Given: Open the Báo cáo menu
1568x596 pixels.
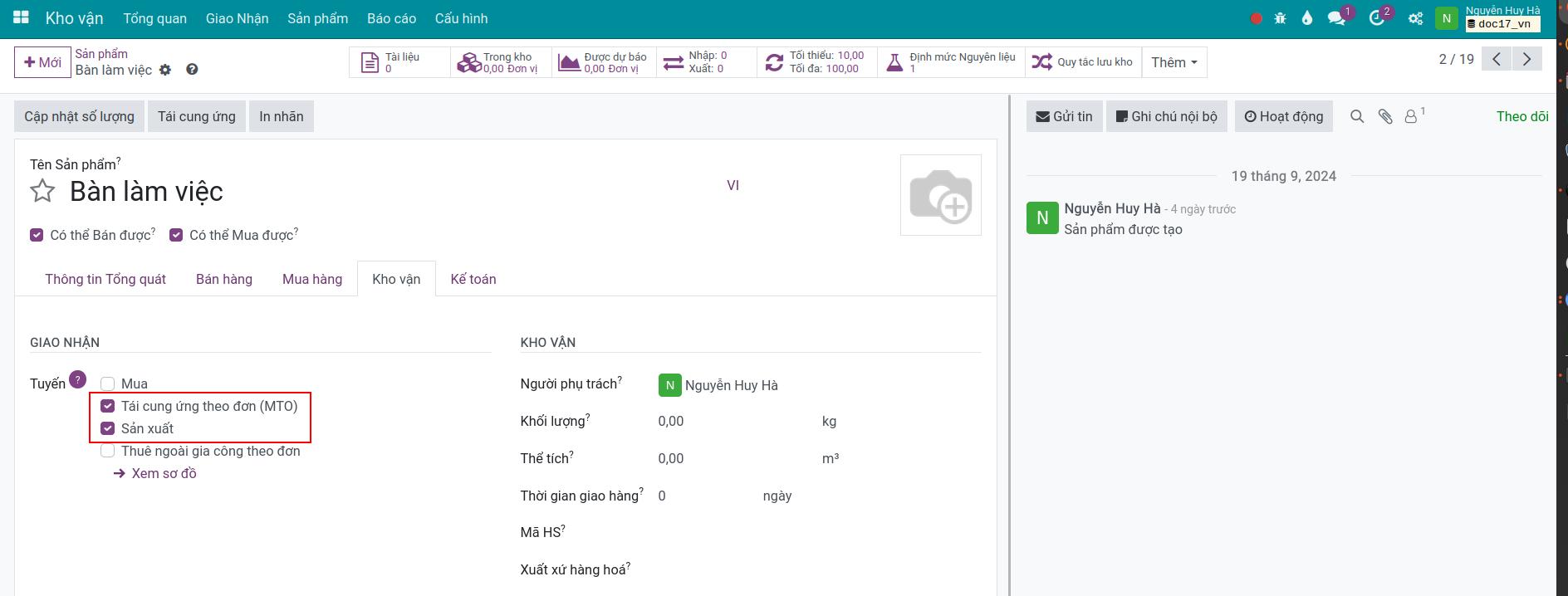Looking at the screenshot, I should tap(391, 18).
